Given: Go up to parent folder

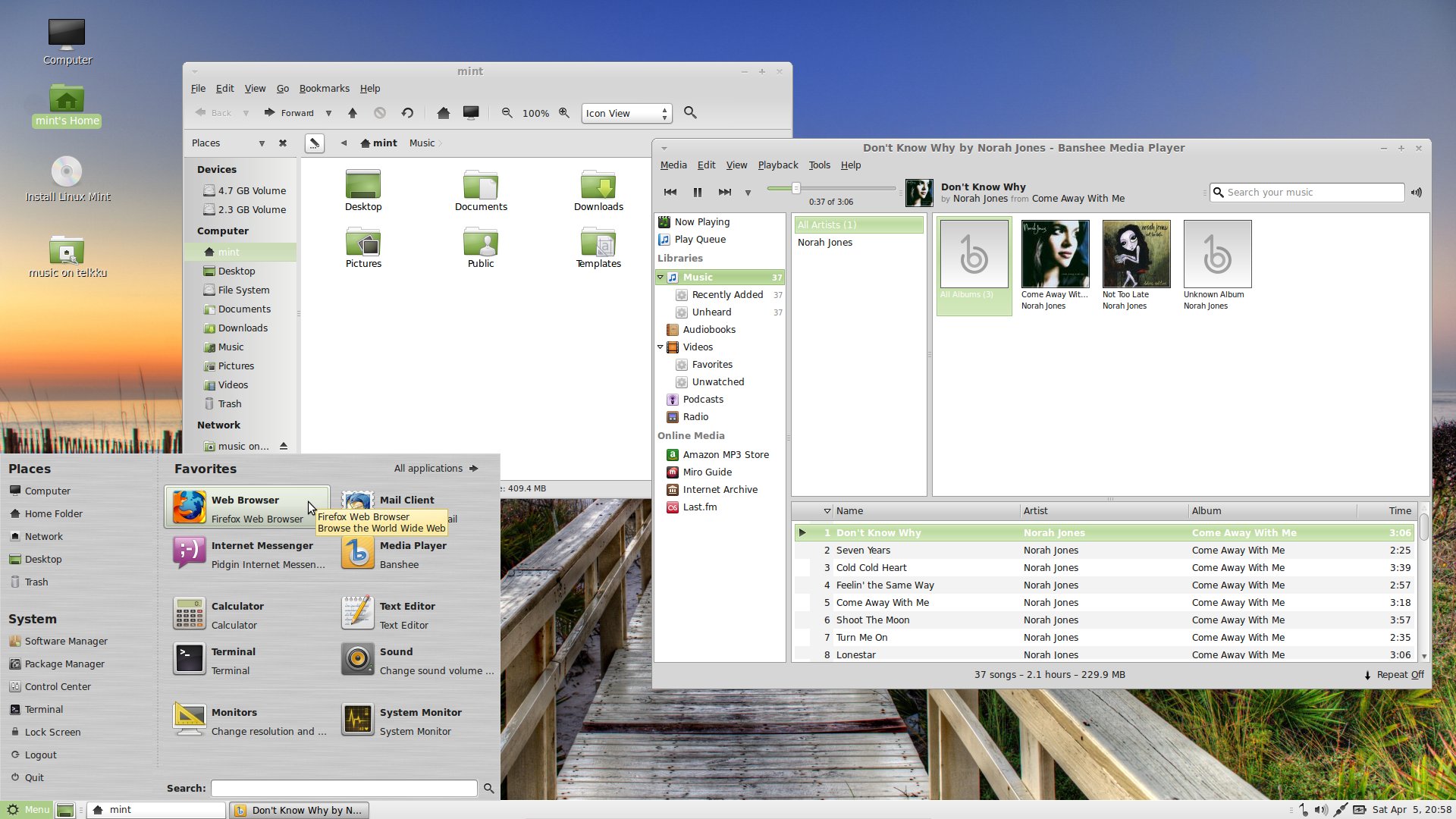Looking at the screenshot, I should pos(353,113).
